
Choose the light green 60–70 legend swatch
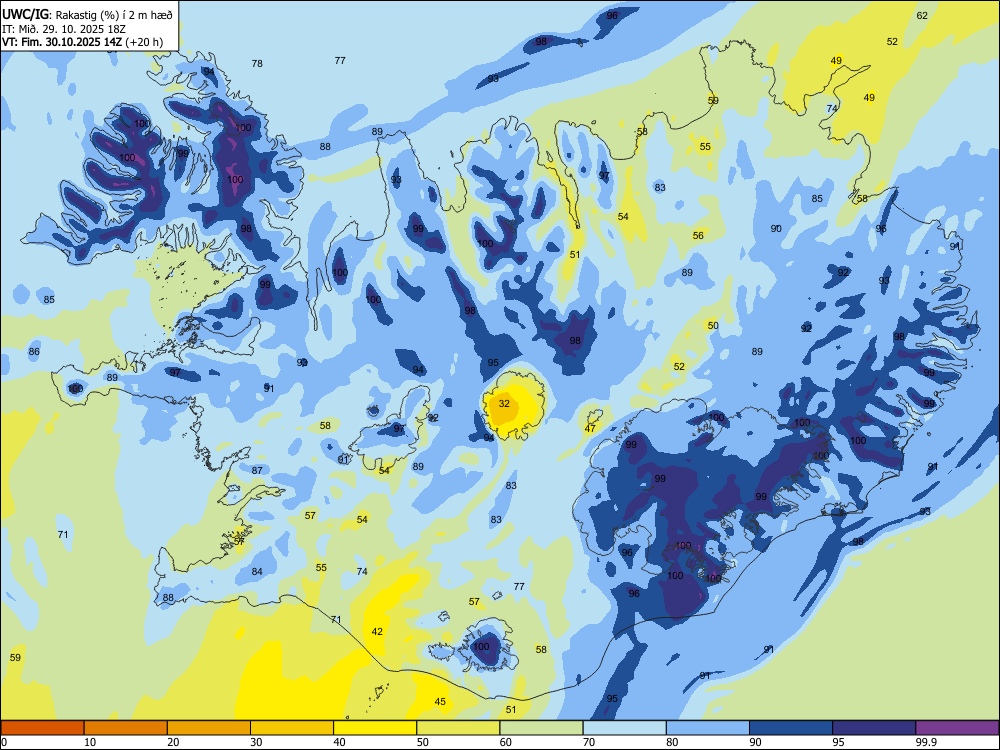[541, 728]
